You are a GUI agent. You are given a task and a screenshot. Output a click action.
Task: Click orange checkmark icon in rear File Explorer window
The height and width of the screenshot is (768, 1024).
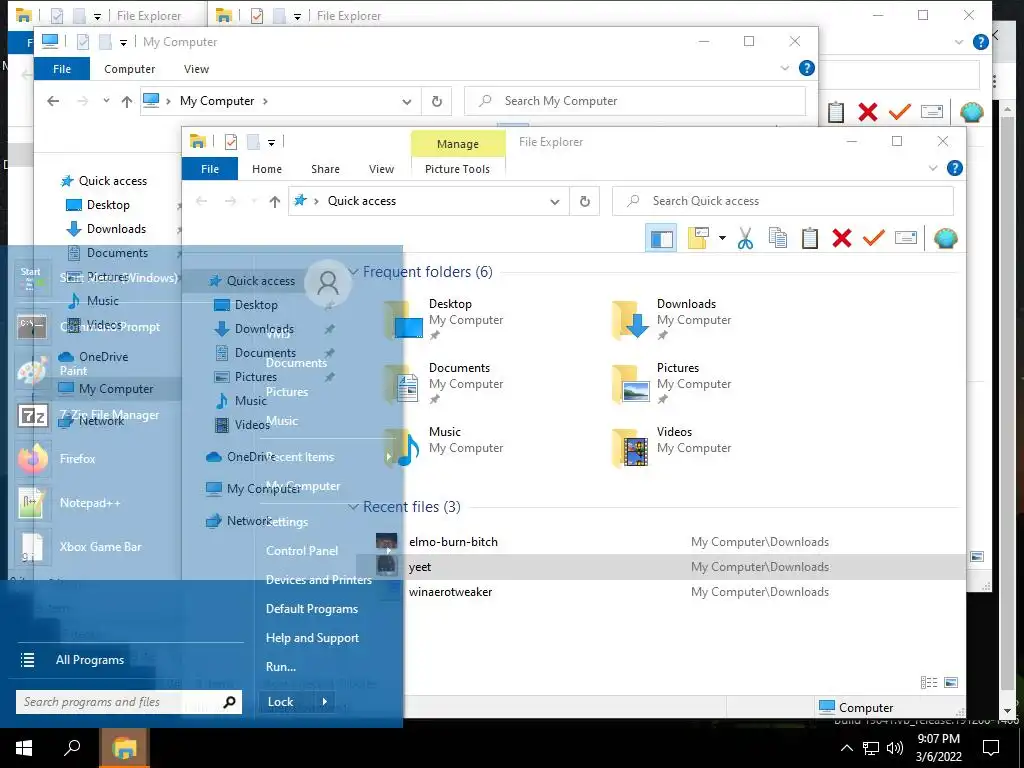(x=899, y=112)
